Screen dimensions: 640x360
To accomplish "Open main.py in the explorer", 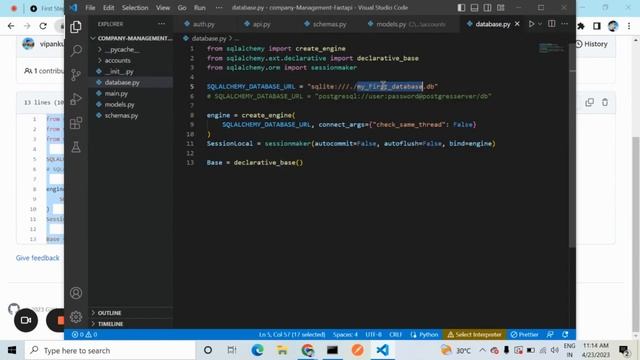I will click(x=116, y=93).
